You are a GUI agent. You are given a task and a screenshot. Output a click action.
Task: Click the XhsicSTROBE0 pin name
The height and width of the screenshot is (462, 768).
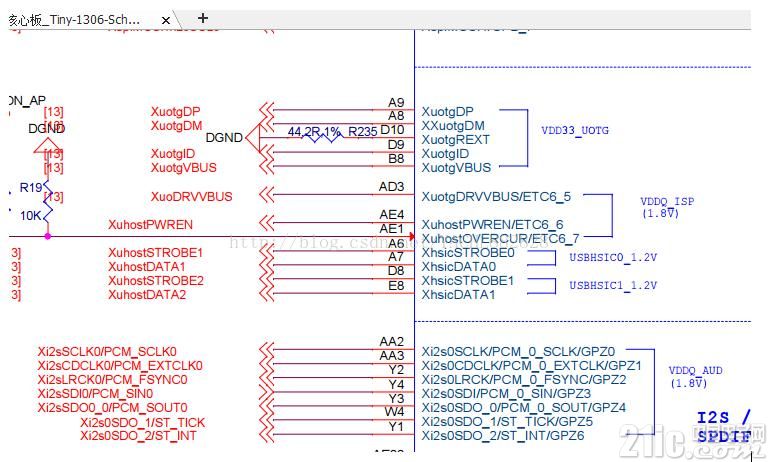coord(468,253)
